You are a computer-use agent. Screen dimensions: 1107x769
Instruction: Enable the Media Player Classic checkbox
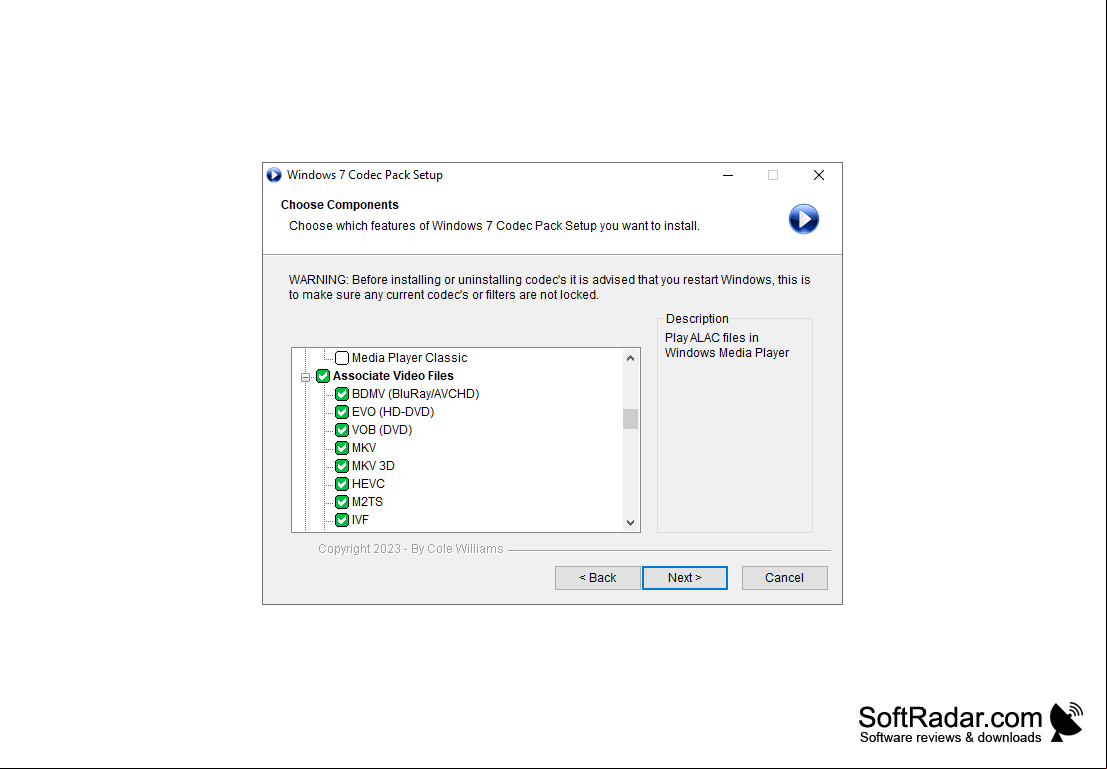coord(342,358)
